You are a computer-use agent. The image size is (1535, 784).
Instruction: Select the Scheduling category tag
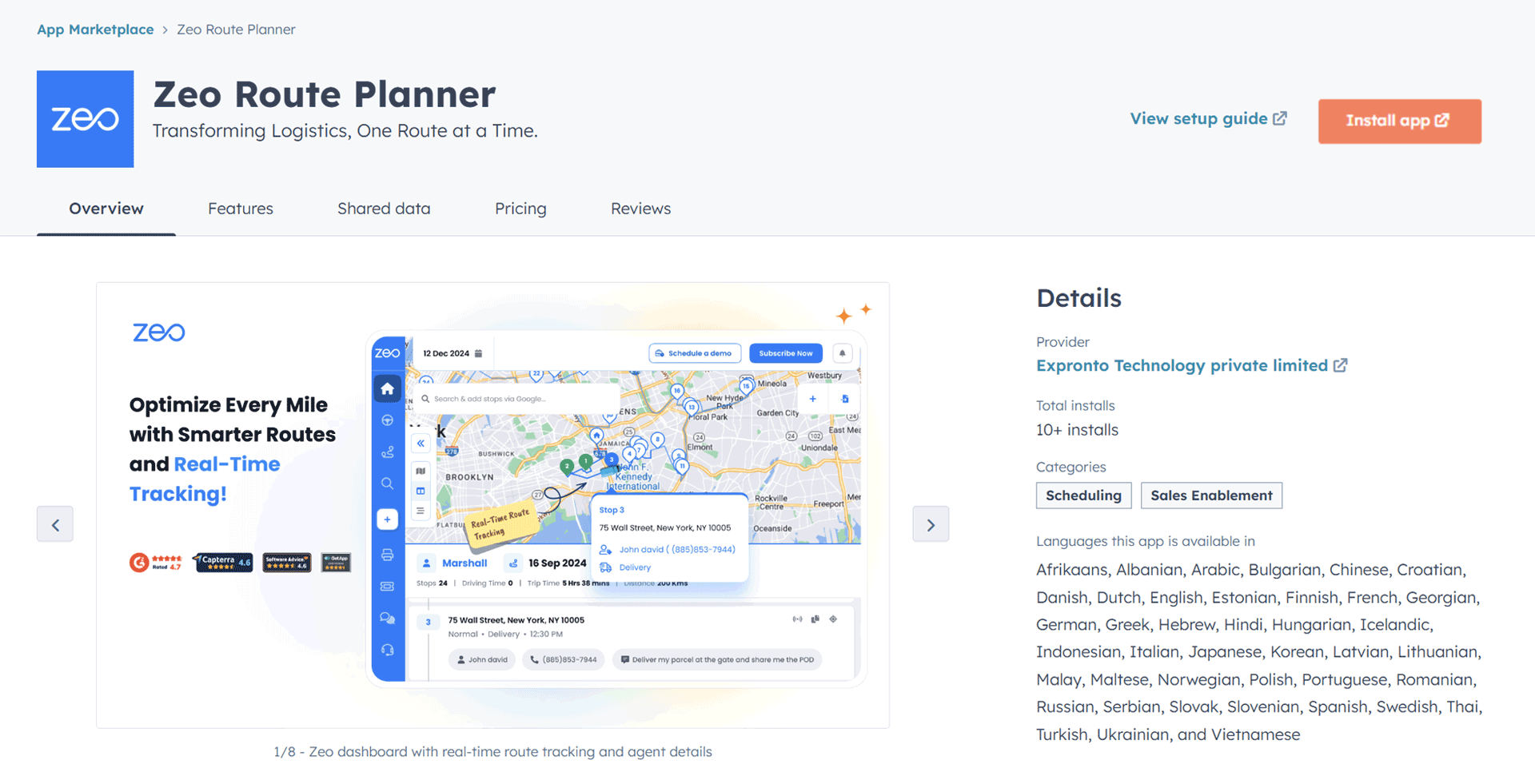[x=1083, y=495]
